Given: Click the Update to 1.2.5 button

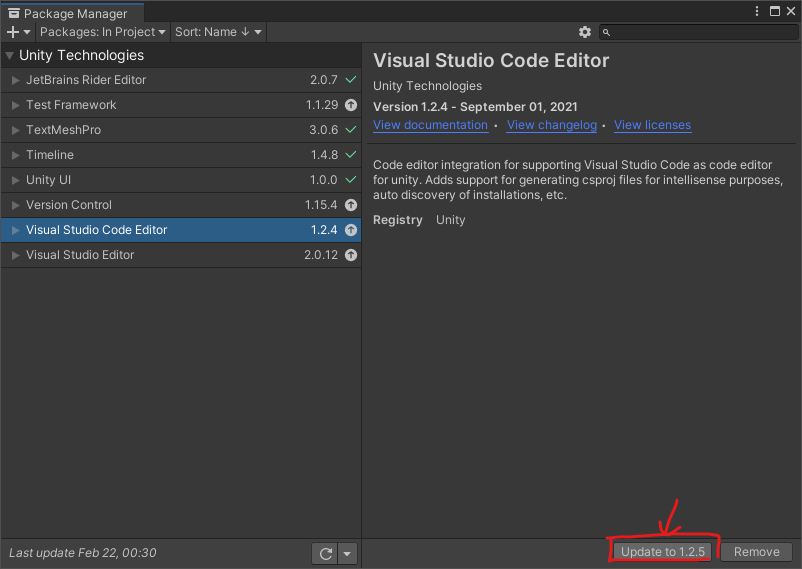Looking at the screenshot, I should click(x=663, y=552).
